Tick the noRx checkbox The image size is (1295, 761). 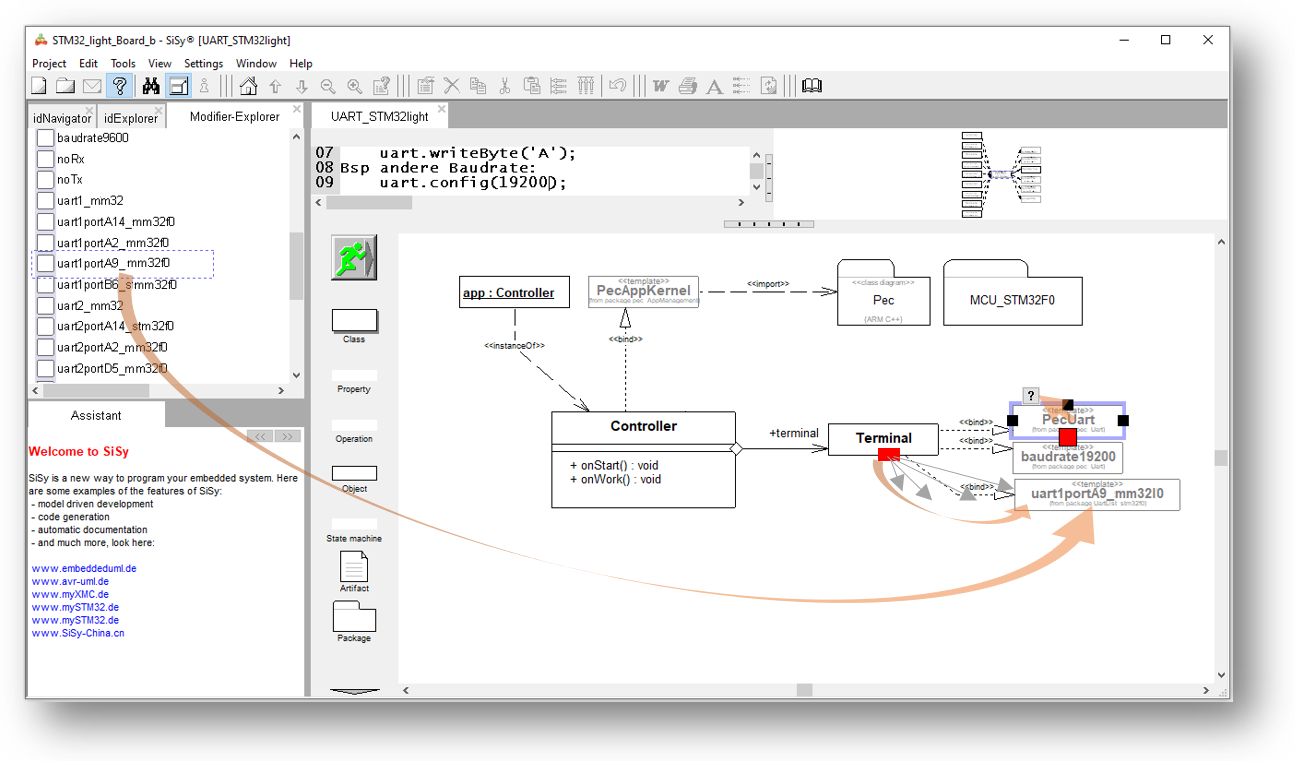pyautogui.click(x=45, y=159)
